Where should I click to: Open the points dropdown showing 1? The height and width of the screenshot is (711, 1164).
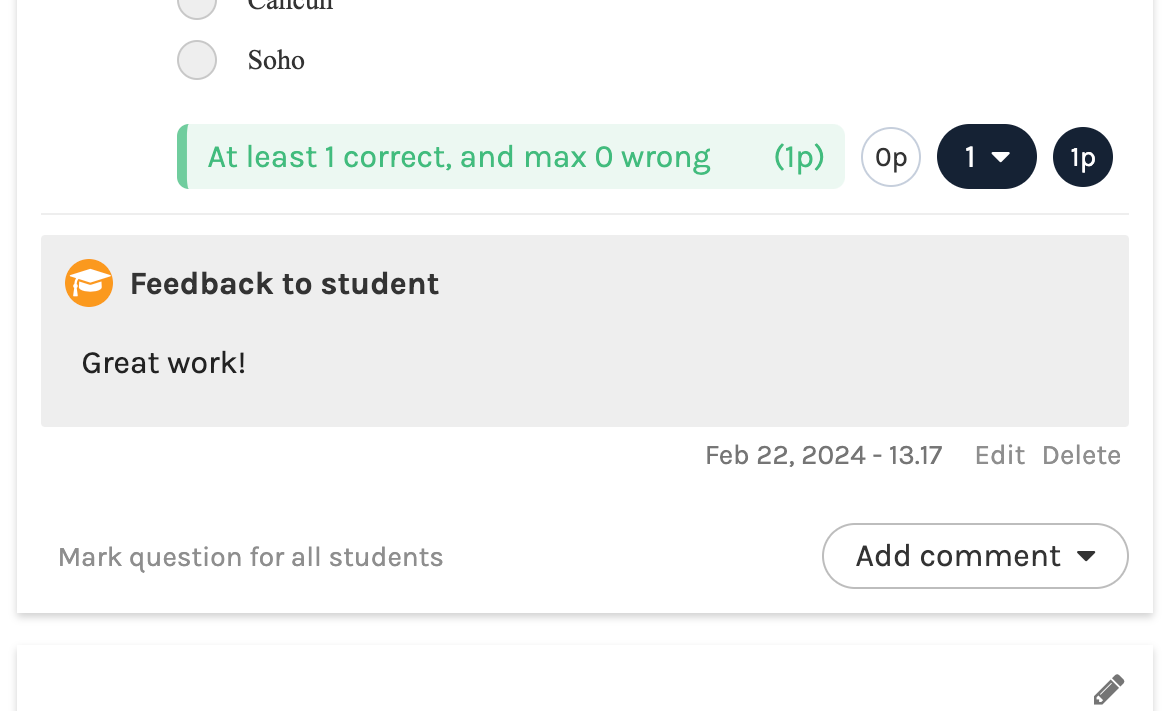(986, 157)
